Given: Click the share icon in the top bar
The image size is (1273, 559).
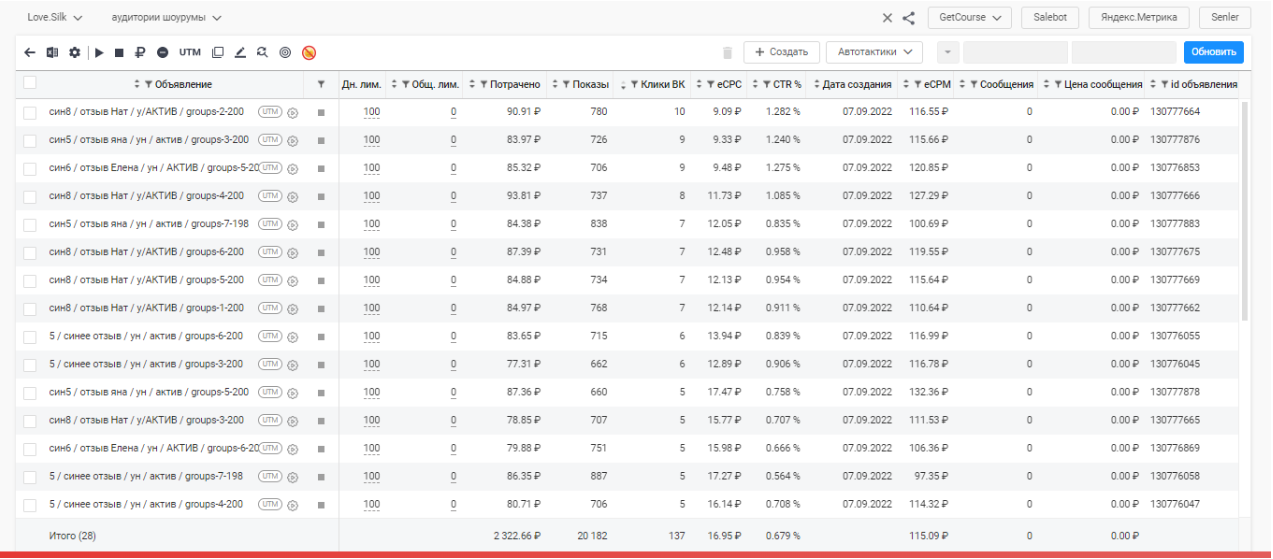Looking at the screenshot, I should click(909, 17).
